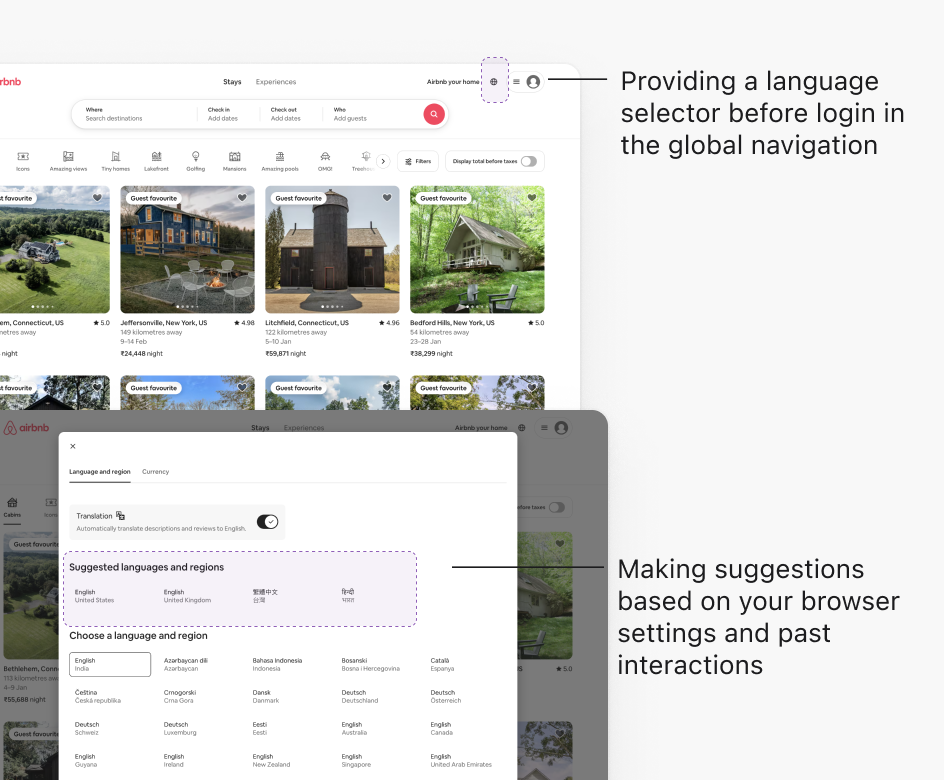Select the Amazing pools category

pyautogui.click(x=280, y=161)
